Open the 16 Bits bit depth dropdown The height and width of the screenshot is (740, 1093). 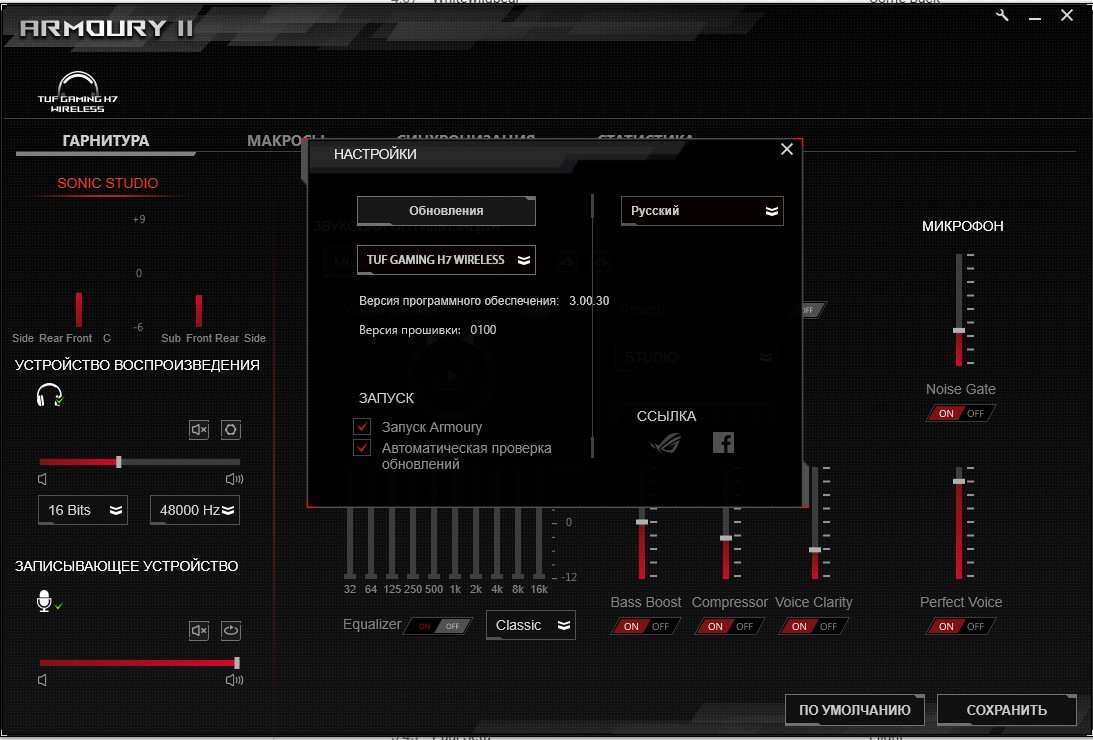pos(83,510)
